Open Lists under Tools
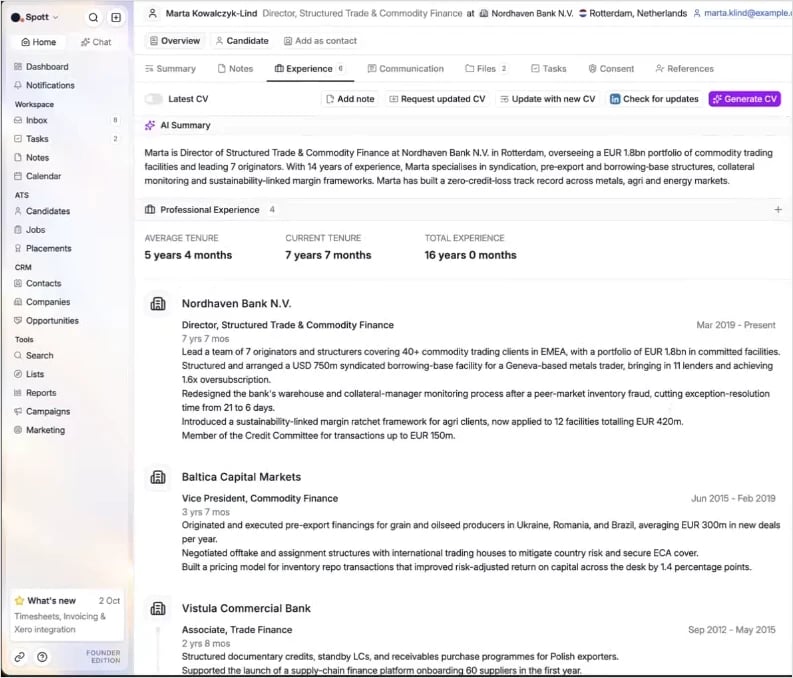The height and width of the screenshot is (678, 793). pyautogui.click(x=29, y=375)
